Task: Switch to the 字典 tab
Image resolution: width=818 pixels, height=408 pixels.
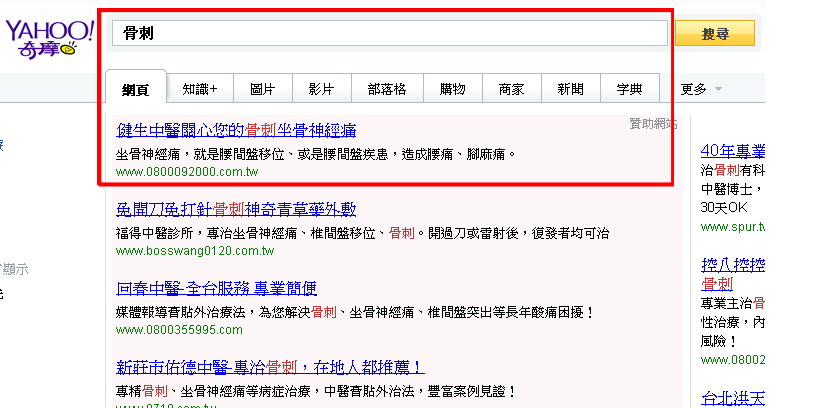Action: tap(630, 89)
